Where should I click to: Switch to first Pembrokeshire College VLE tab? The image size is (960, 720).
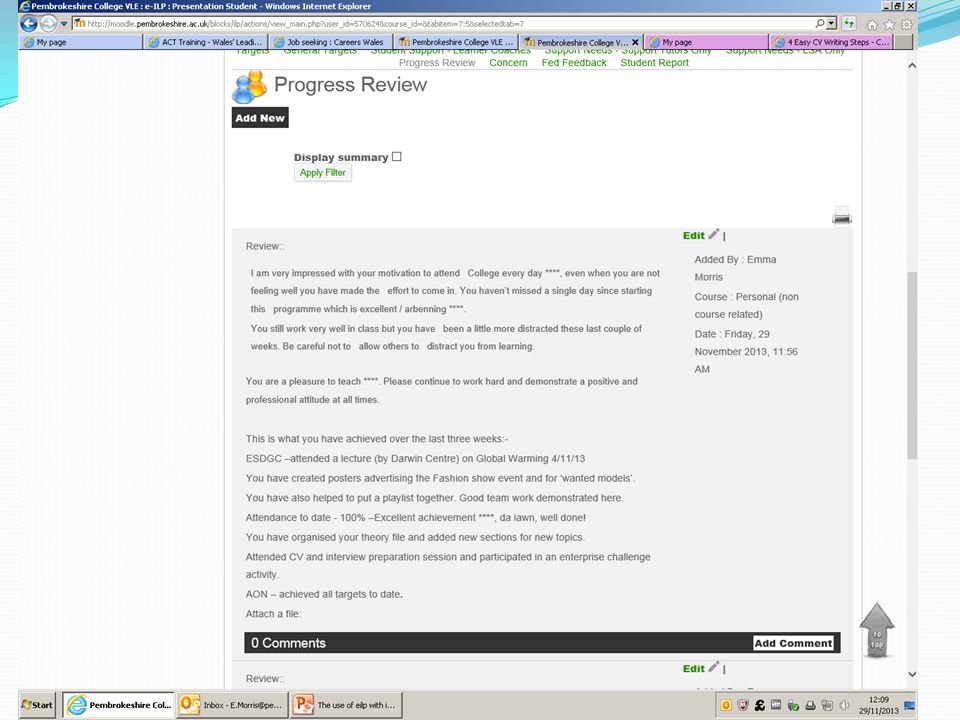tap(456, 42)
